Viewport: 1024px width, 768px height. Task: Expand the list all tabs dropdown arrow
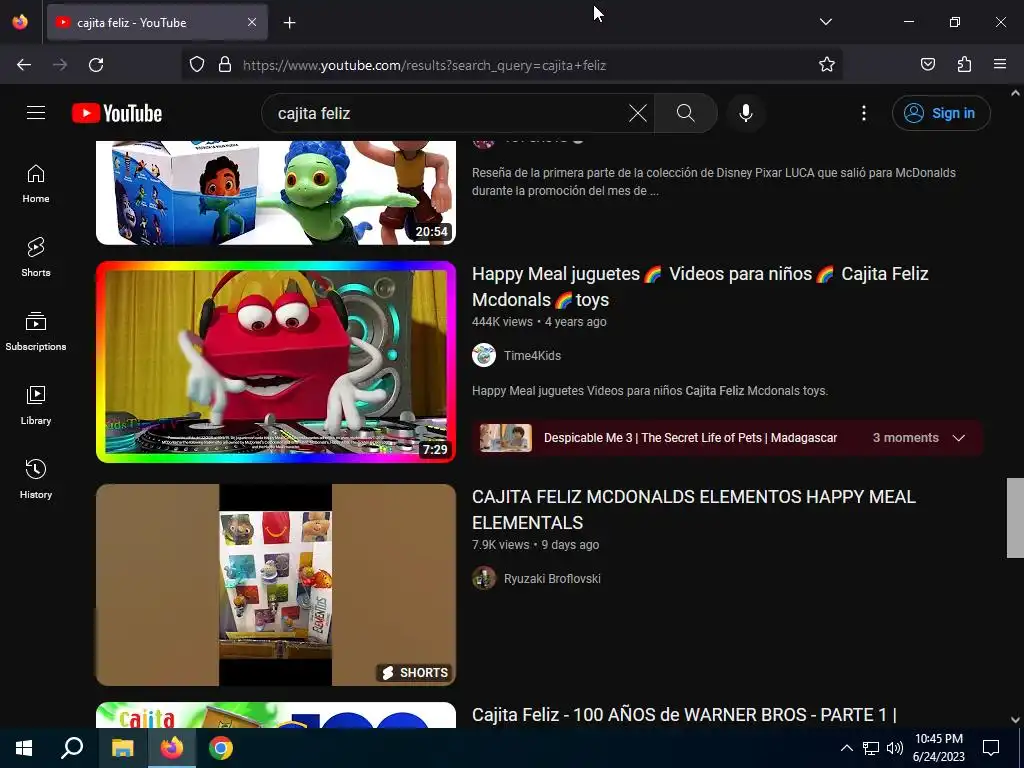click(x=825, y=22)
